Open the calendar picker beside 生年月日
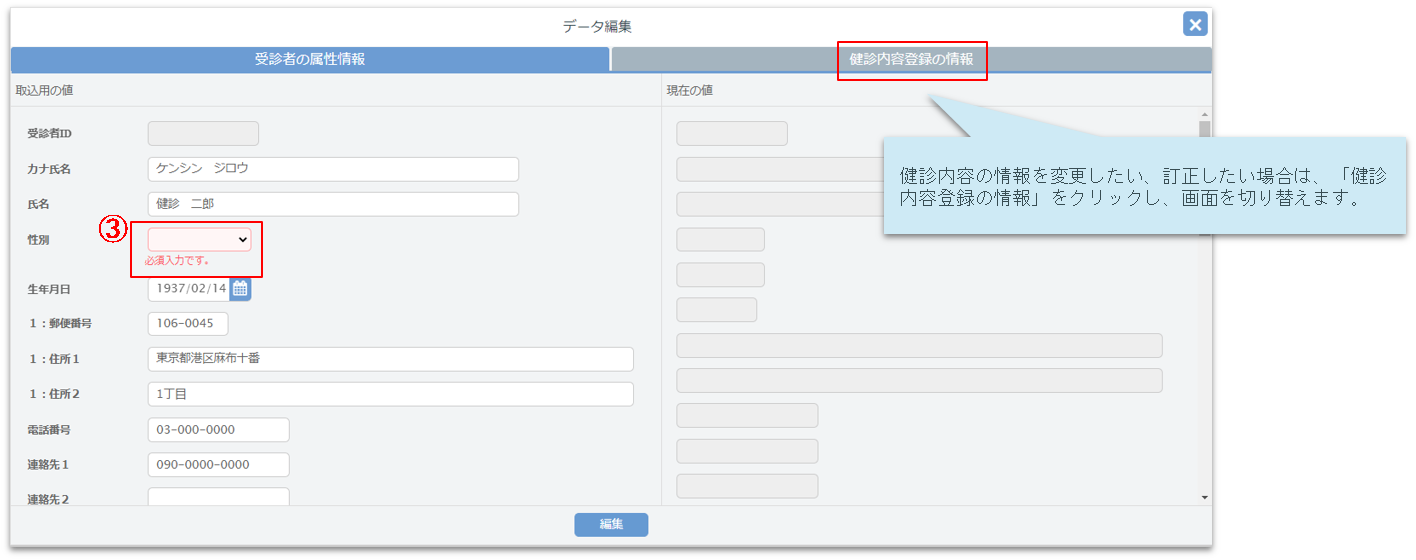The height and width of the screenshot is (560, 1416). 240,289
